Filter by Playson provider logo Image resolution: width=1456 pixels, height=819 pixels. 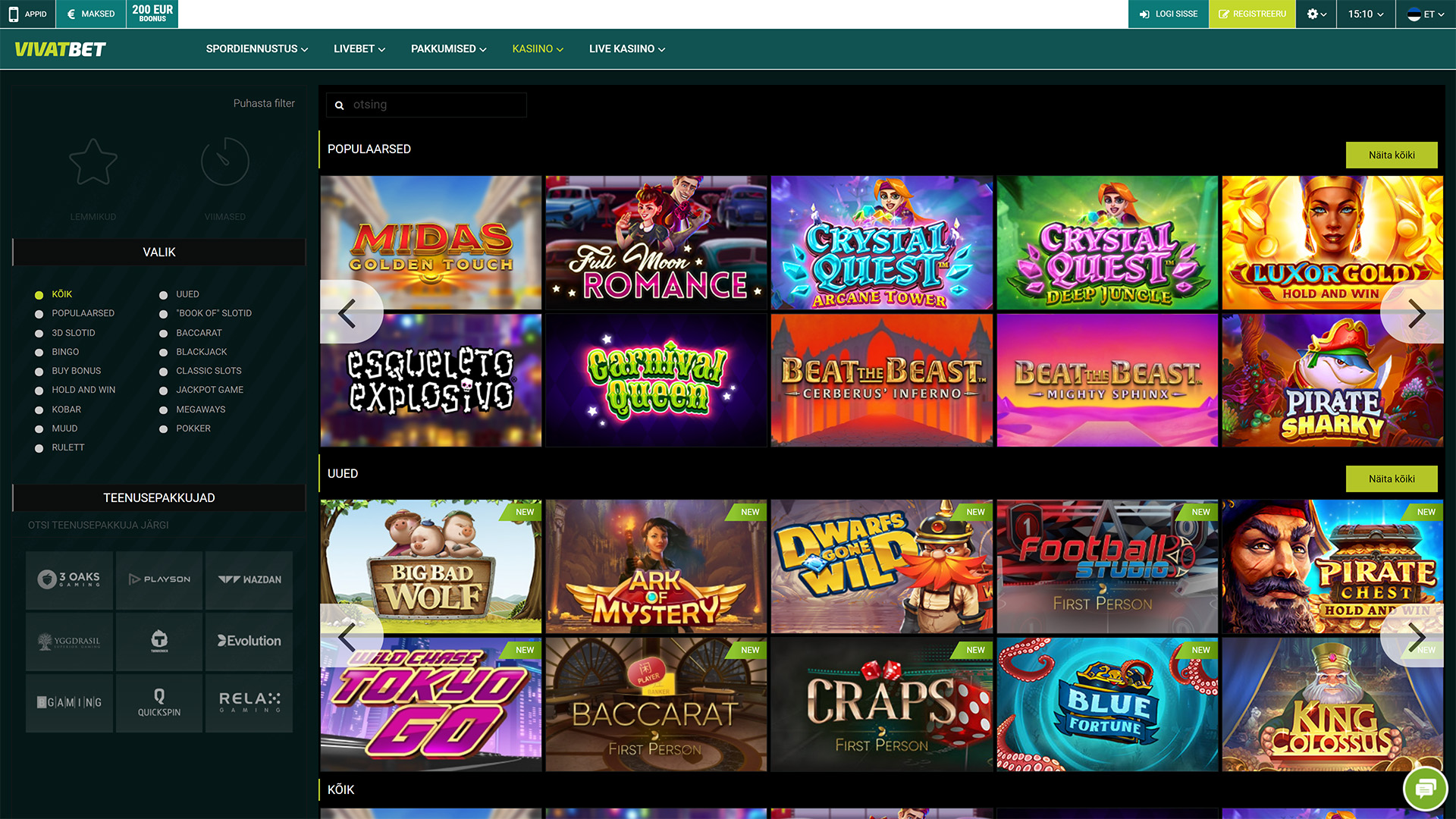click(159, 580)
